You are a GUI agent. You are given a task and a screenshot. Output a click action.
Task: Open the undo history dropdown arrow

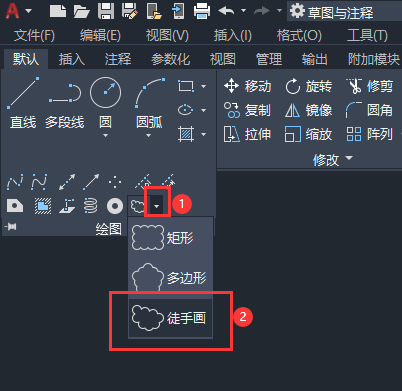[244, 11]
